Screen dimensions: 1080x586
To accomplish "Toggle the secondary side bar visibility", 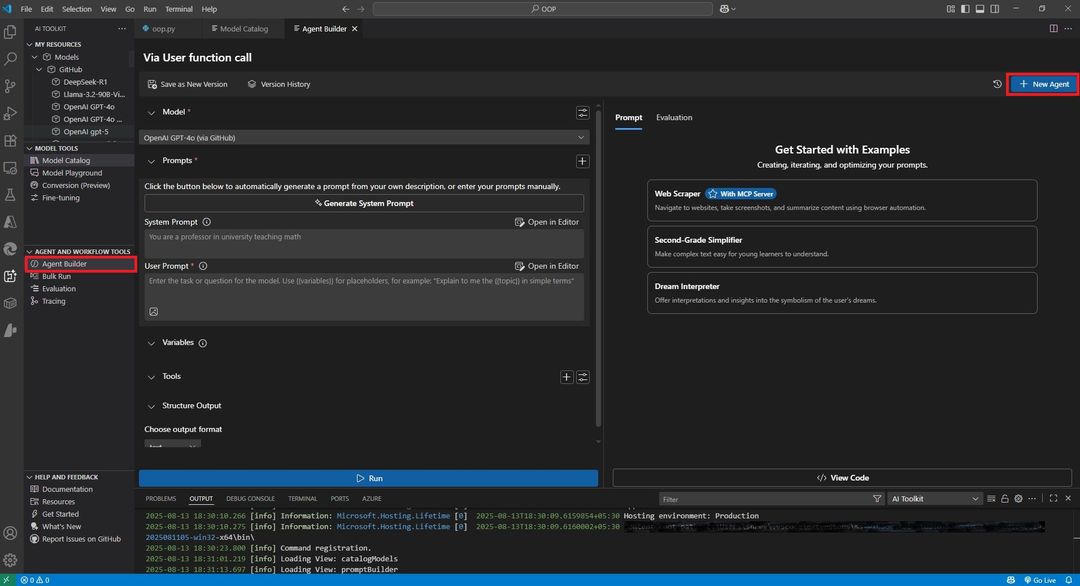I will pos(995,9).
